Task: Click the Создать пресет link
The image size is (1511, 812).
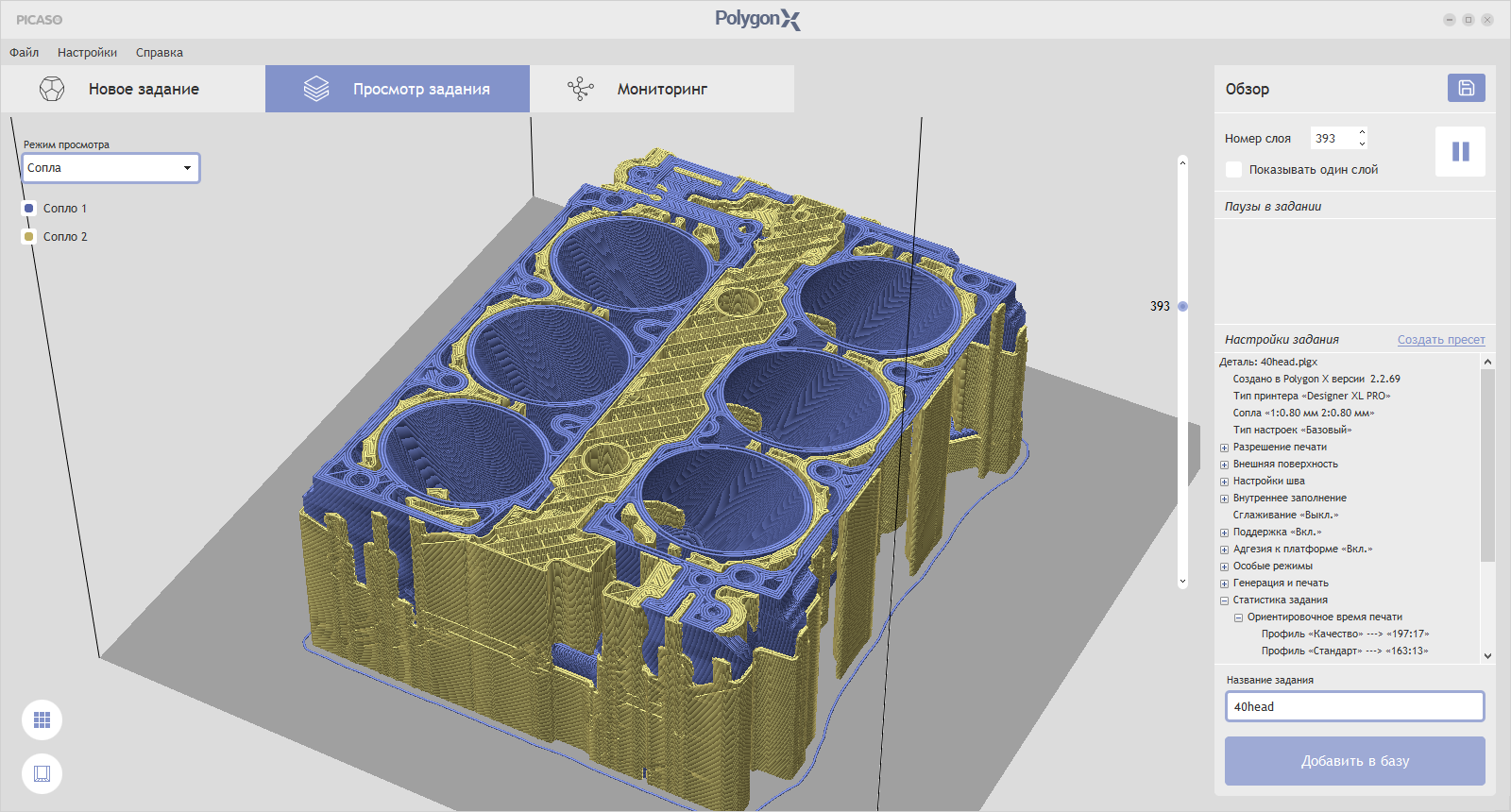Action: (x=1441, y=340)
